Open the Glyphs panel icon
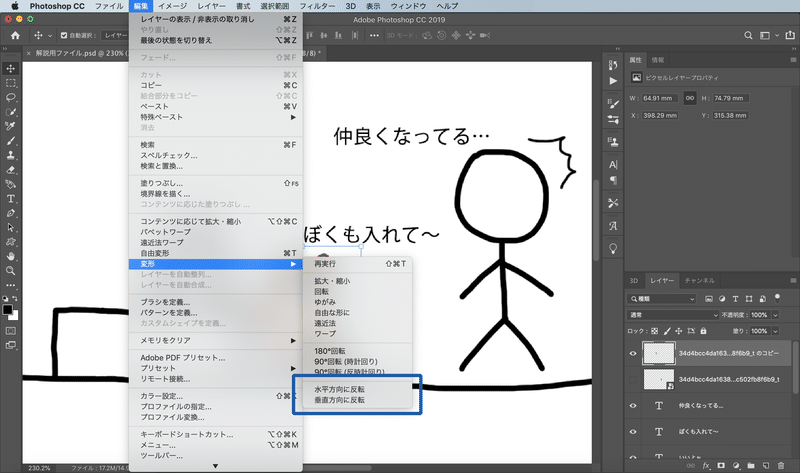 [x=613, y=226]
